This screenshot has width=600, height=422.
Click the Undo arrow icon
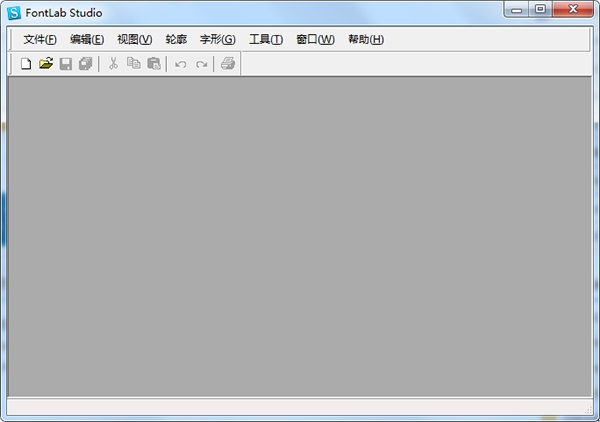181,64
